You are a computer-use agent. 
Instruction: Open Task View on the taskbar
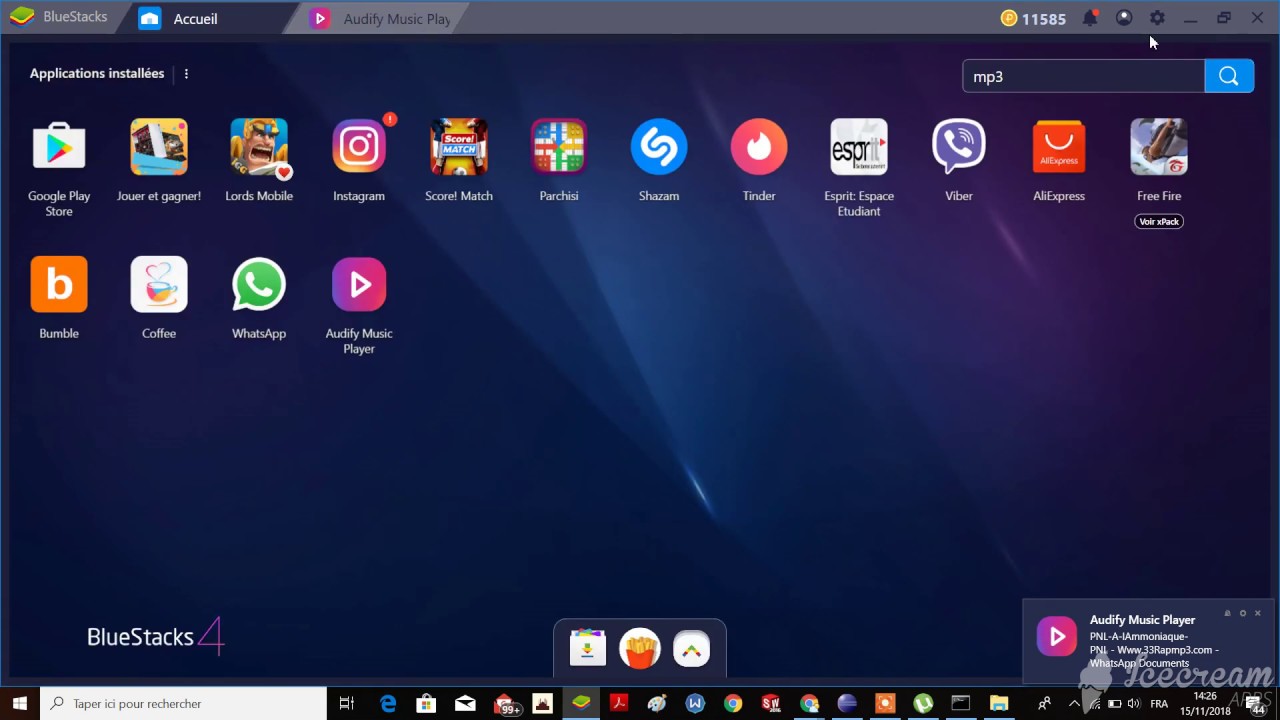[347, 703]
